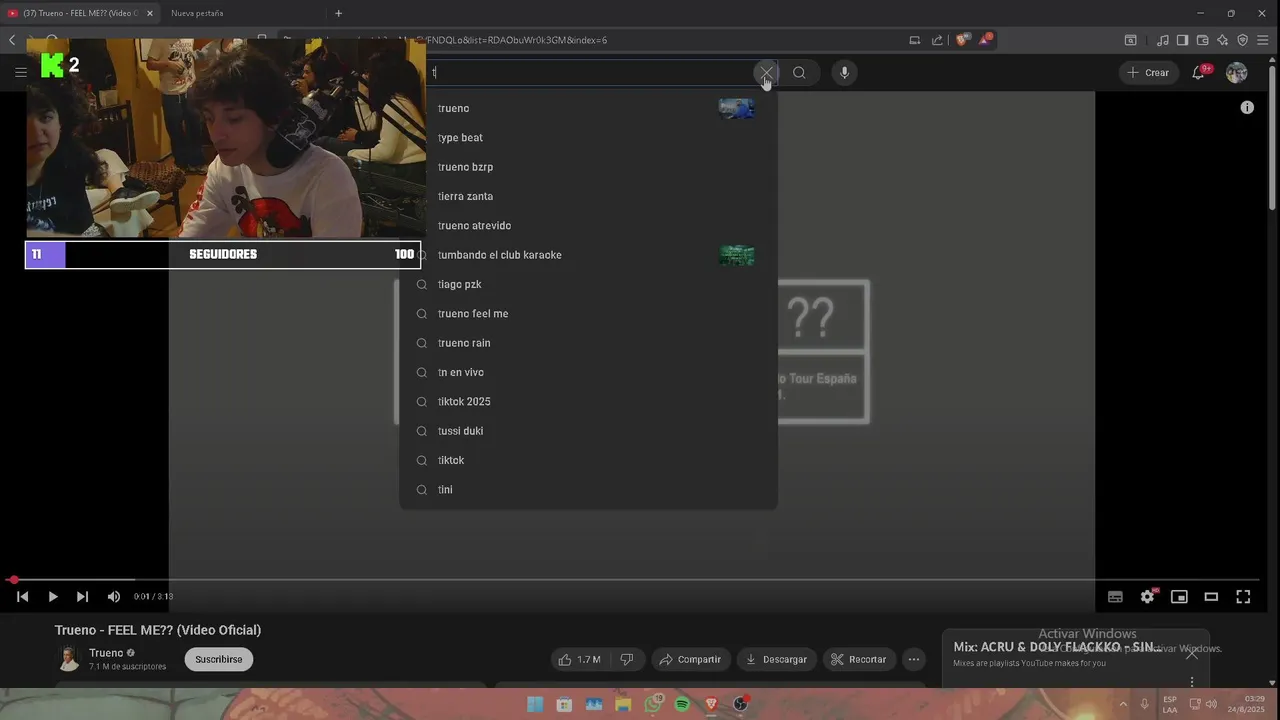The height and width of the screenshot is (720, 1280).
Task: Click the share page icon in address bar
Action: (x=937, y=40)
